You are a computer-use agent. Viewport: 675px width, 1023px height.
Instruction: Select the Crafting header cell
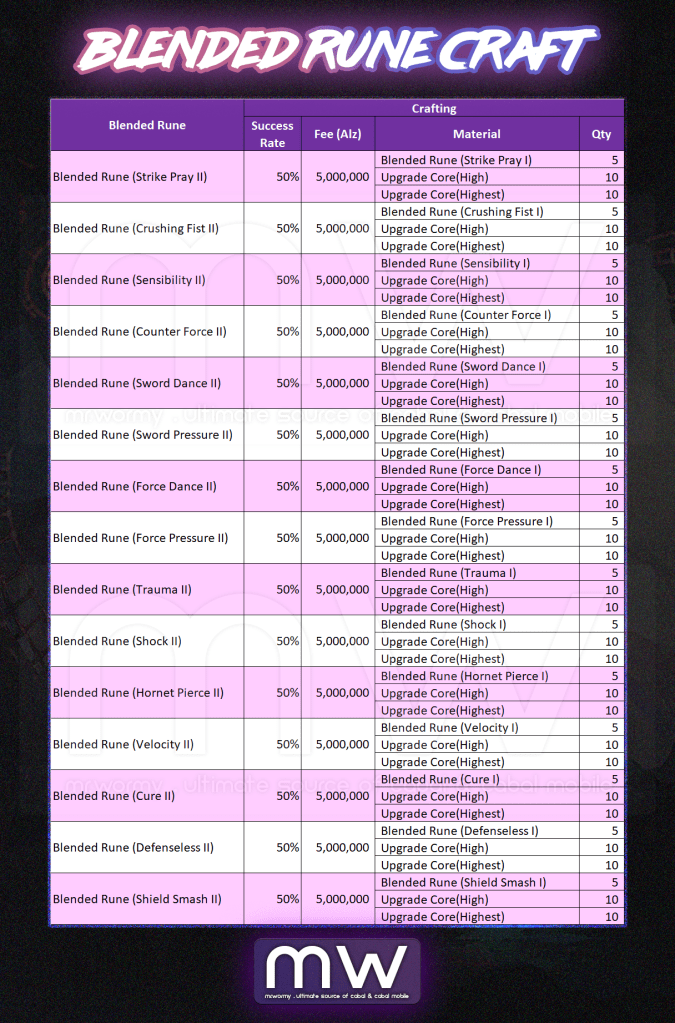click(x=434, y=108)
